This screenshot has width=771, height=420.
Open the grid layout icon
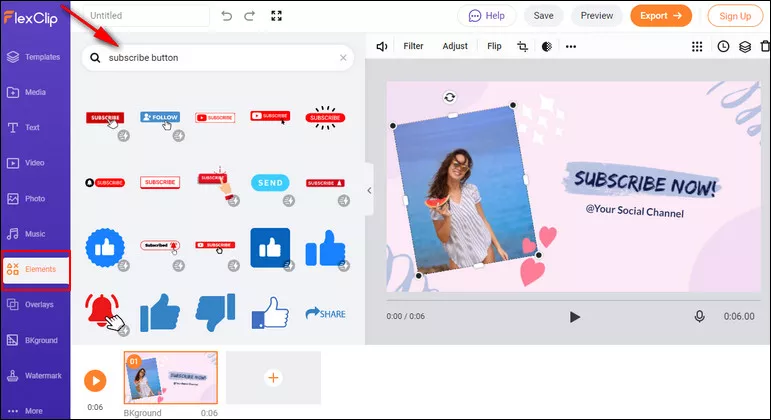pos(697,46)
